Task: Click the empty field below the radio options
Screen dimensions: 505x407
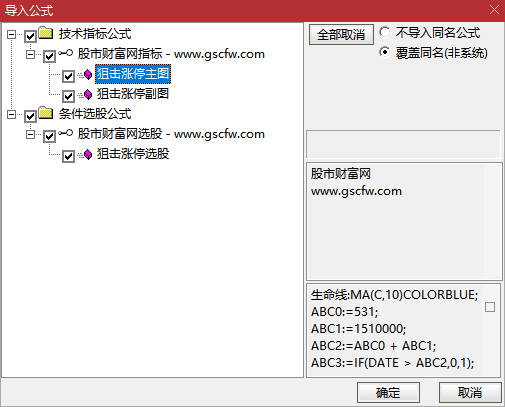Action: (403, 144)
